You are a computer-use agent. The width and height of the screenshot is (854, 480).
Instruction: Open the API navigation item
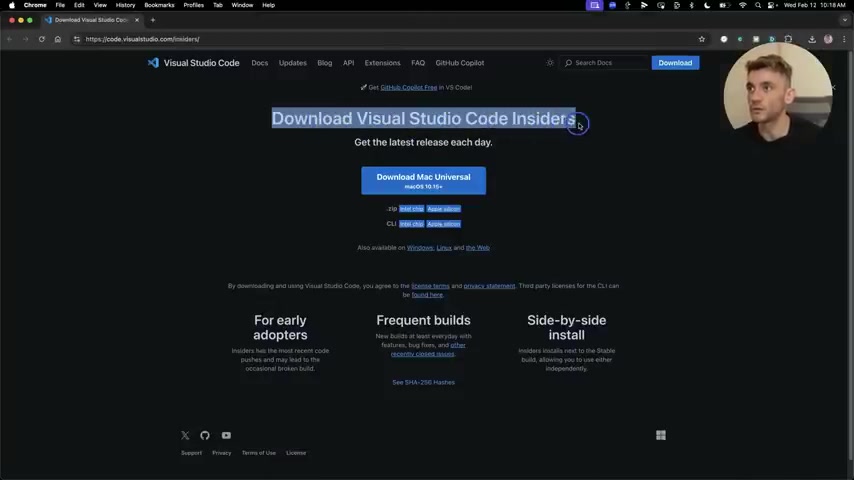349,63
